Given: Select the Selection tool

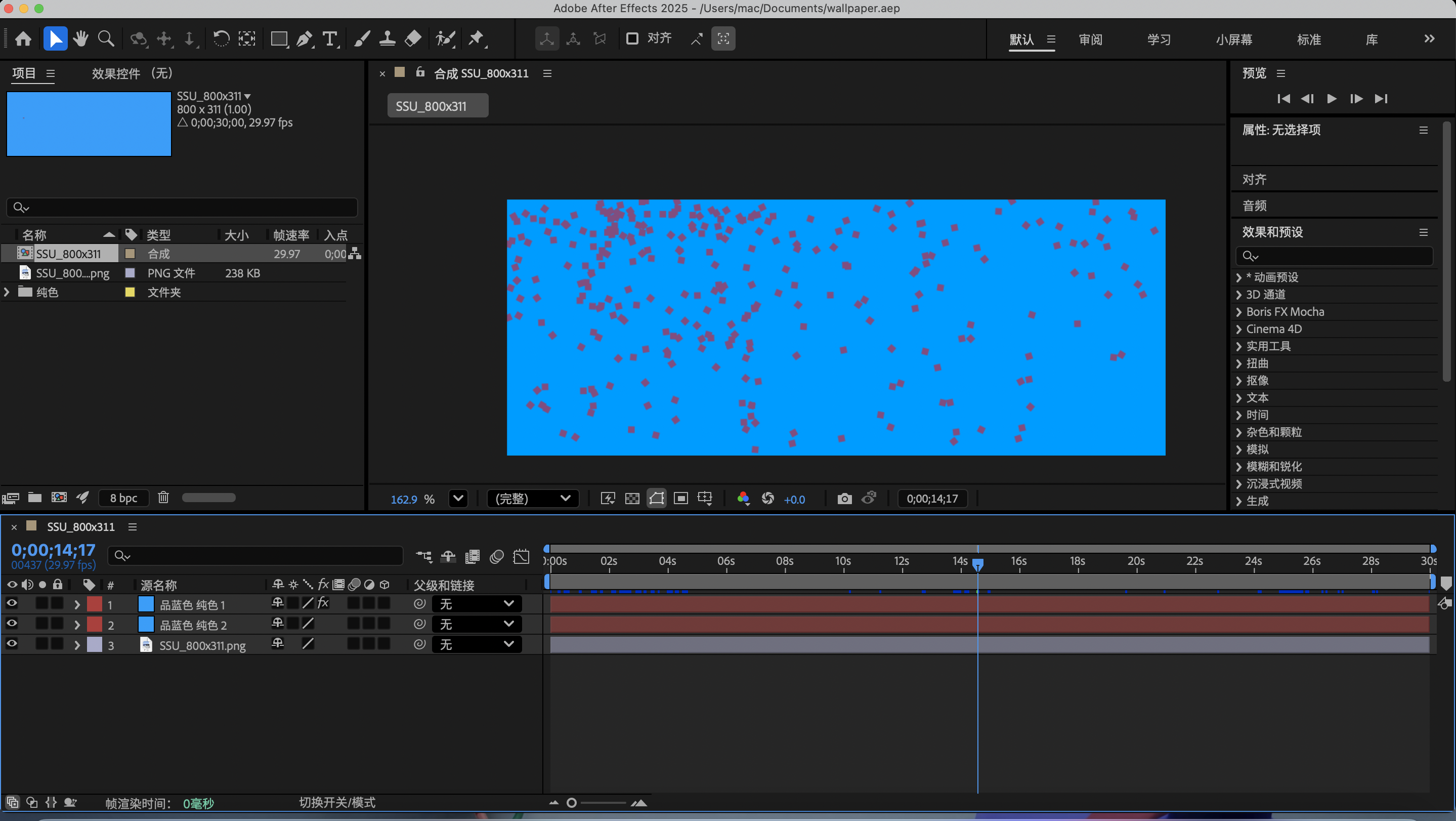Looking at the screenshot, I should click(x=55, y=38).
